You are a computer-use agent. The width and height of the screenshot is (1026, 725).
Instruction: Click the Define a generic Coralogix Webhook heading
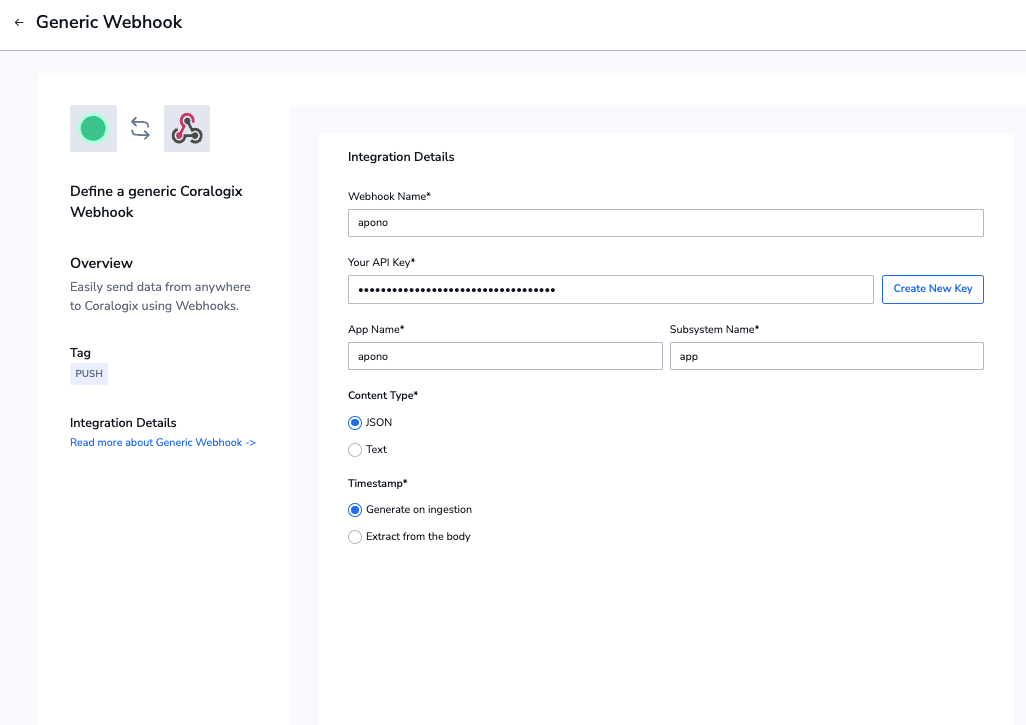[156, 201]
